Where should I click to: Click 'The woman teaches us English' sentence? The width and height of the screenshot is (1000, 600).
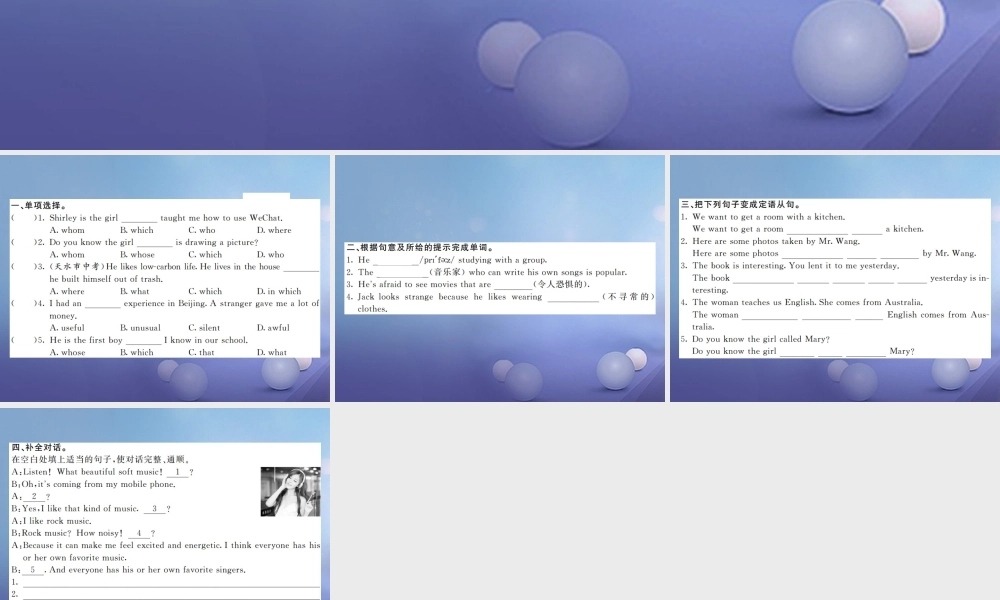(807, 302)
